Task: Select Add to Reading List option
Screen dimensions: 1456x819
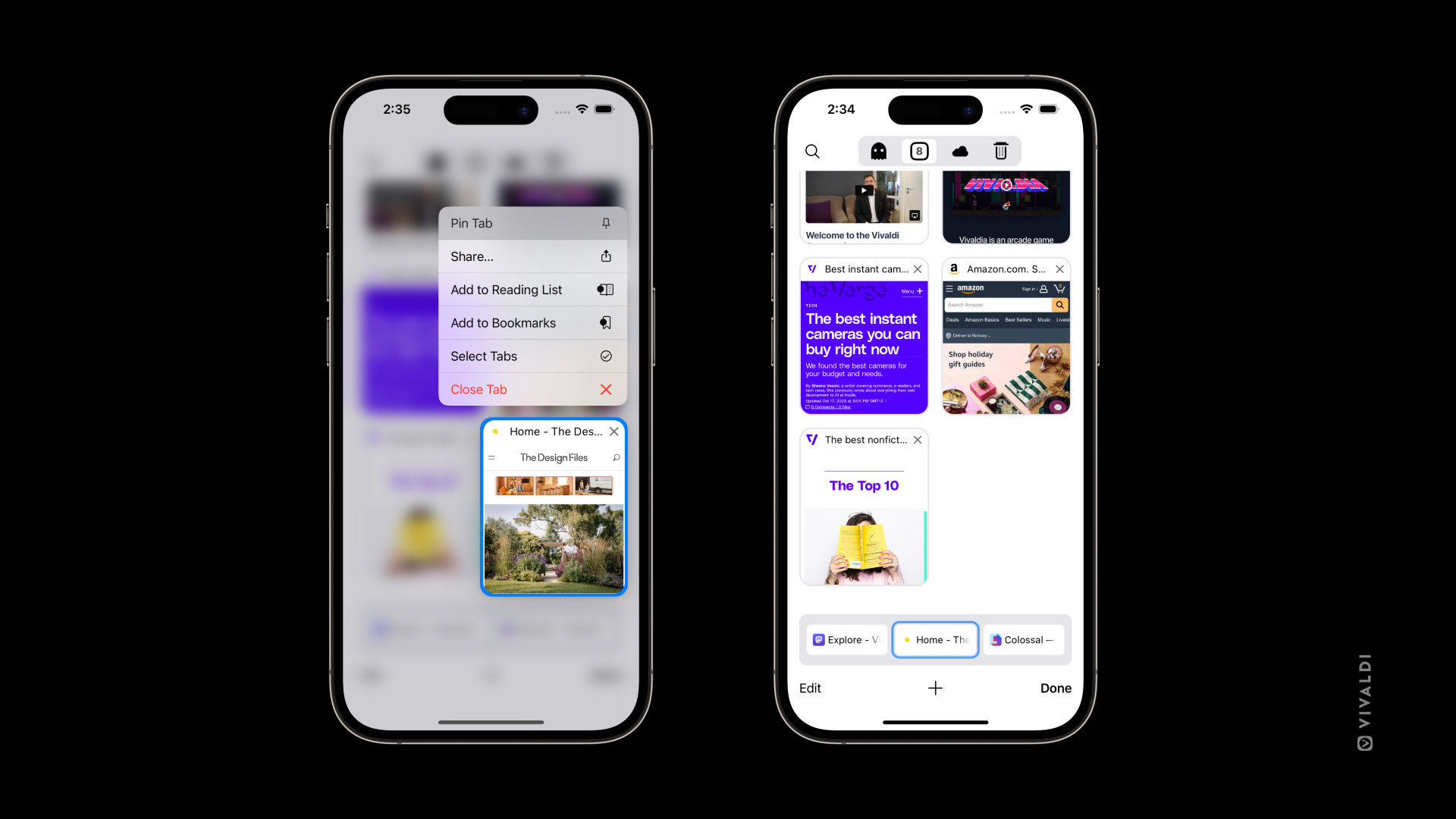Action: pos(530,289)
